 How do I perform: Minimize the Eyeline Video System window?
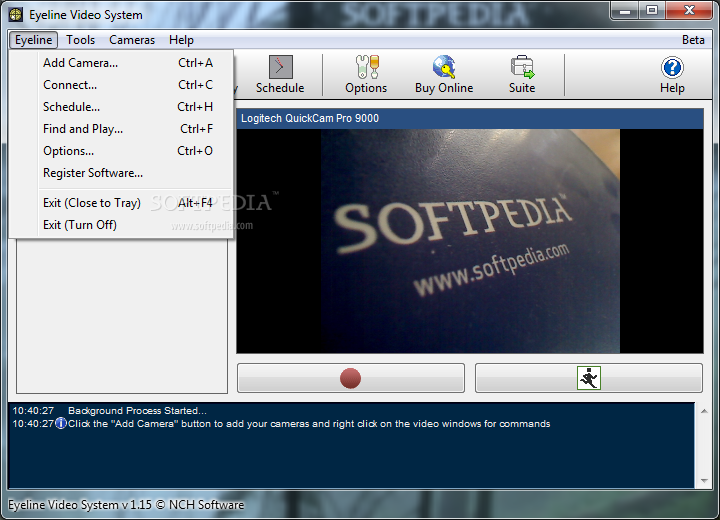click(625, 11)
